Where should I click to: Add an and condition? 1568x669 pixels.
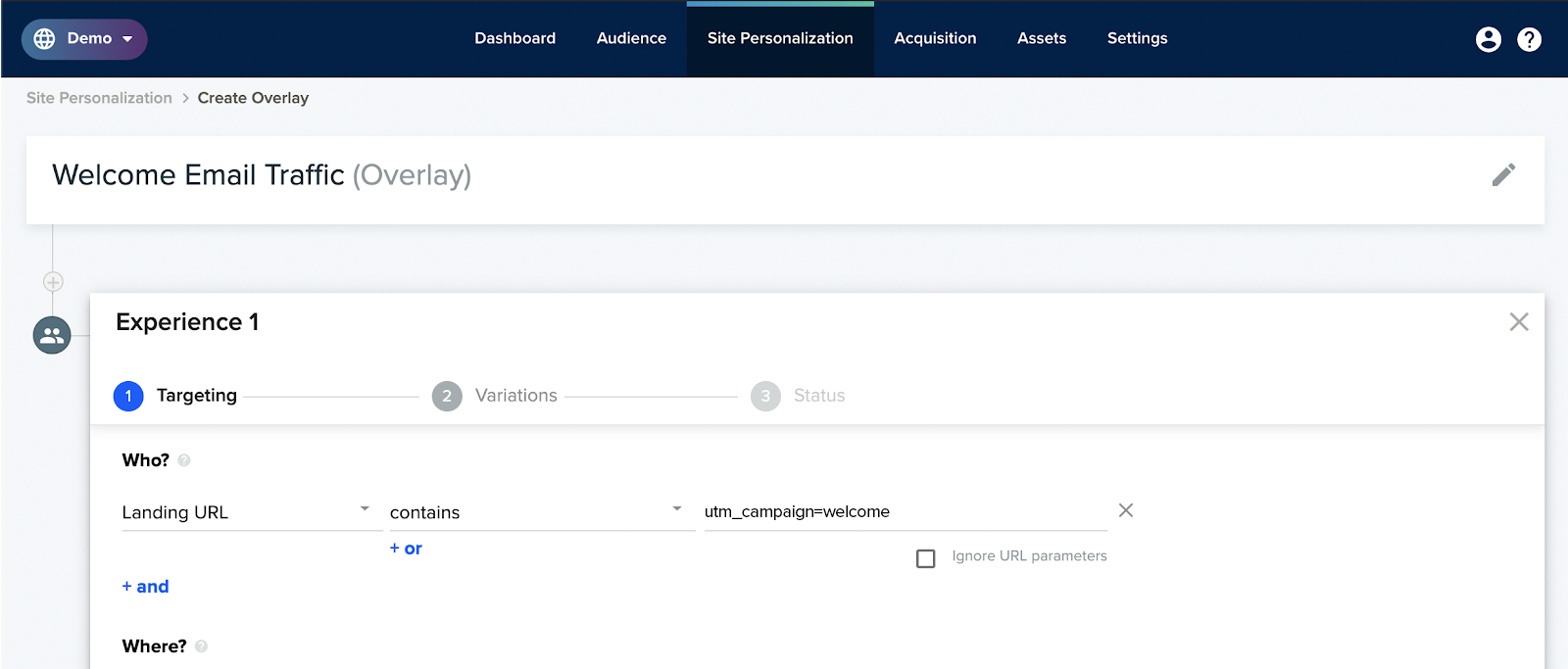point(145,587)
